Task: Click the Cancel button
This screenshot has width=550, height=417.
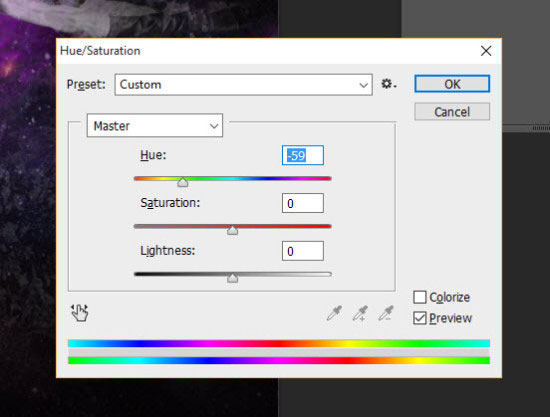Action: click(452, 112)
